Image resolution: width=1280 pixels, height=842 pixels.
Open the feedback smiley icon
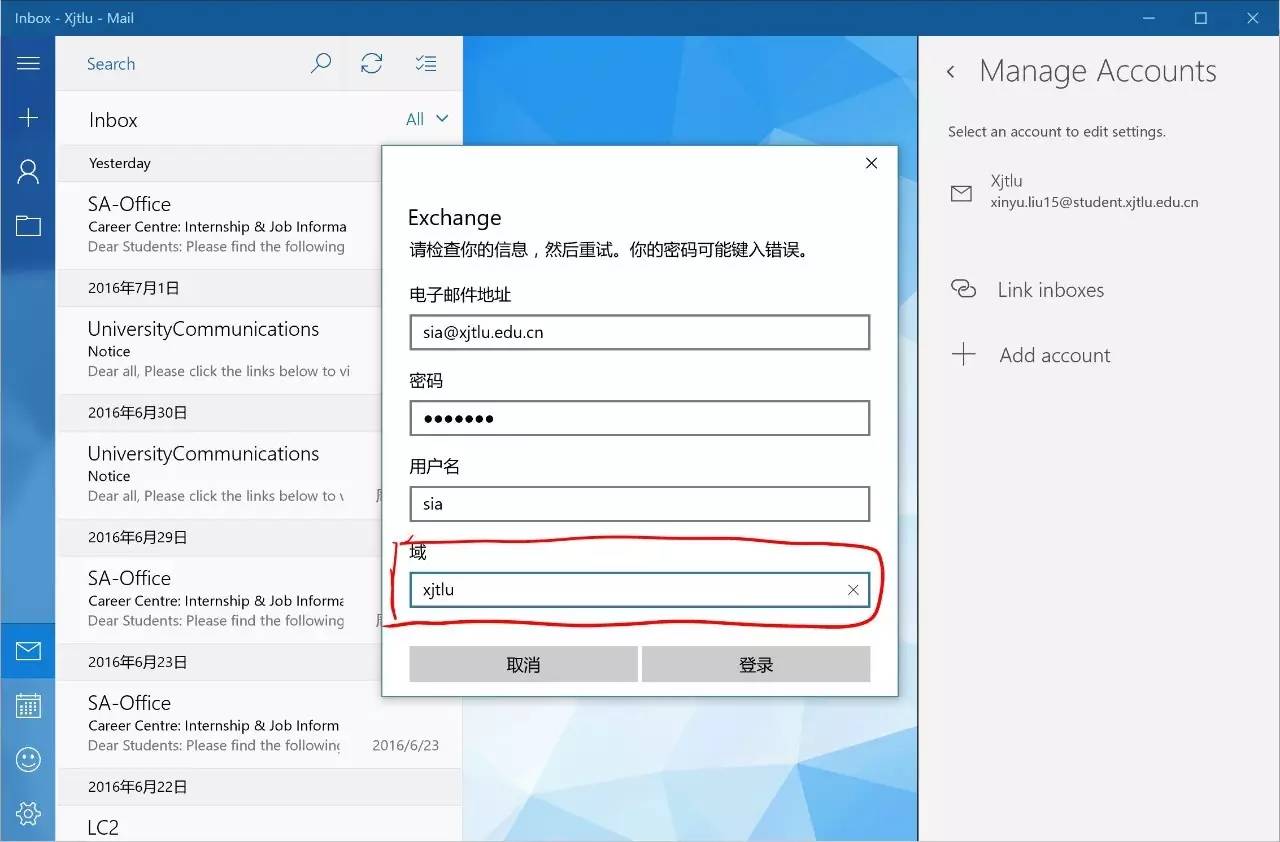[28, 759]
